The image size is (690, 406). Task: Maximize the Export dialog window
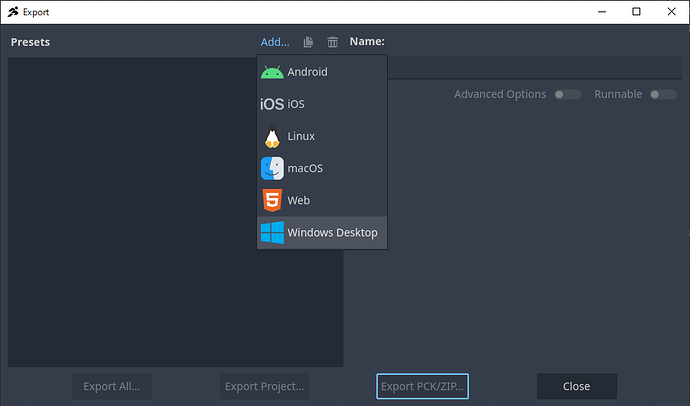pyautogui.click(x=636, y=12)
